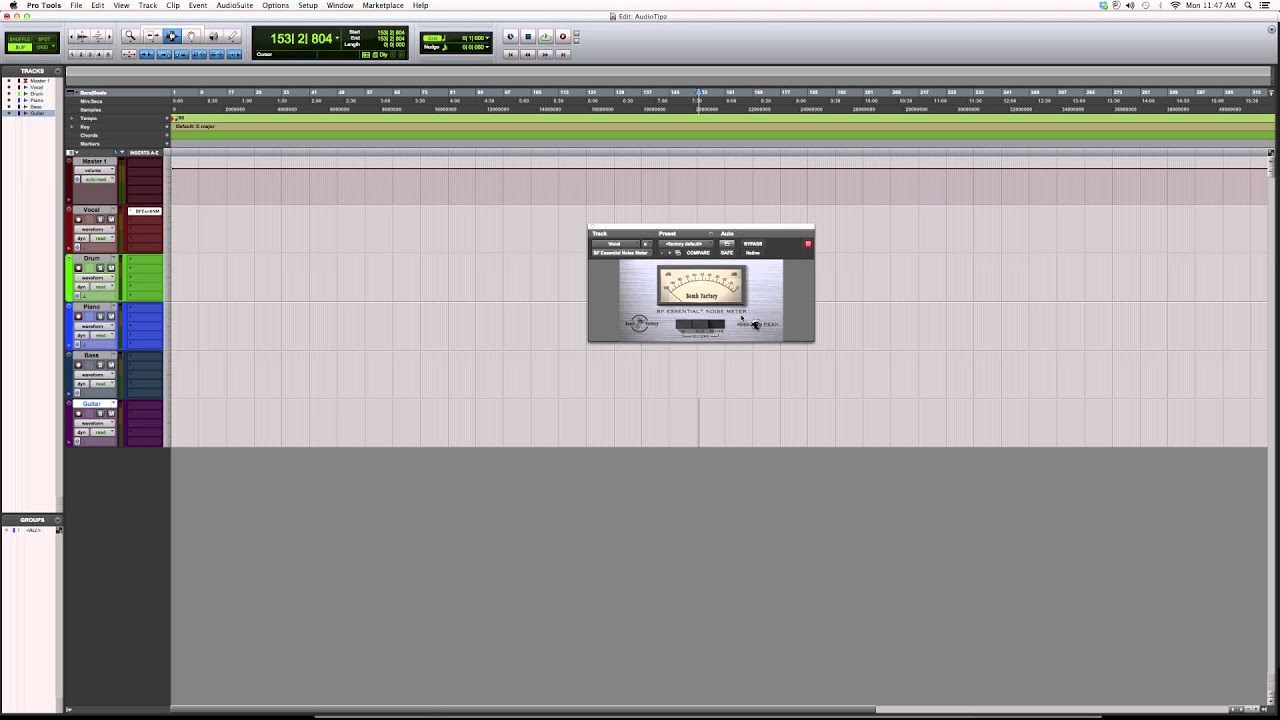Open Drum track automation mode read selector

click(103, 287)
